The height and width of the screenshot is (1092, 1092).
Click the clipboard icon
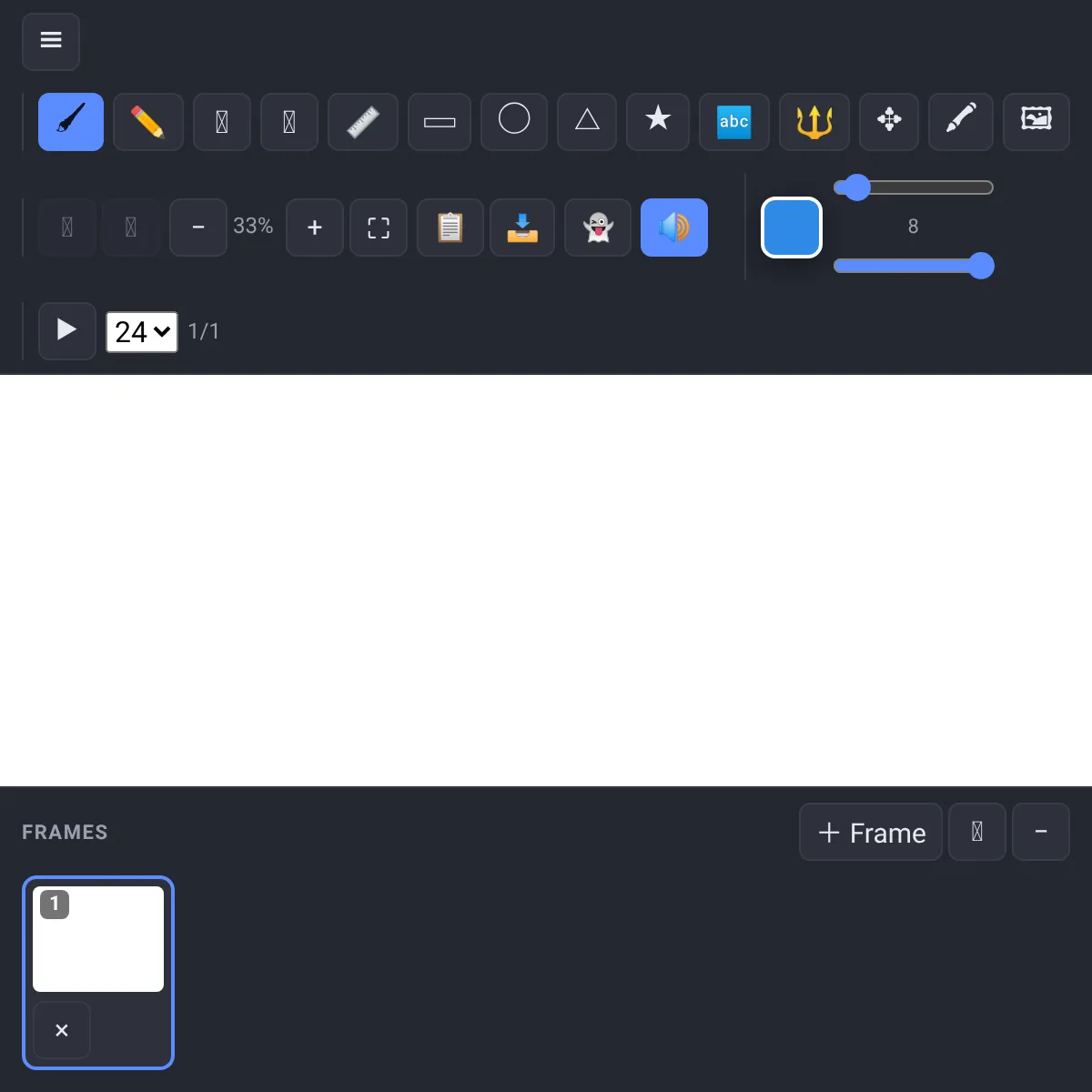[450, 227]
